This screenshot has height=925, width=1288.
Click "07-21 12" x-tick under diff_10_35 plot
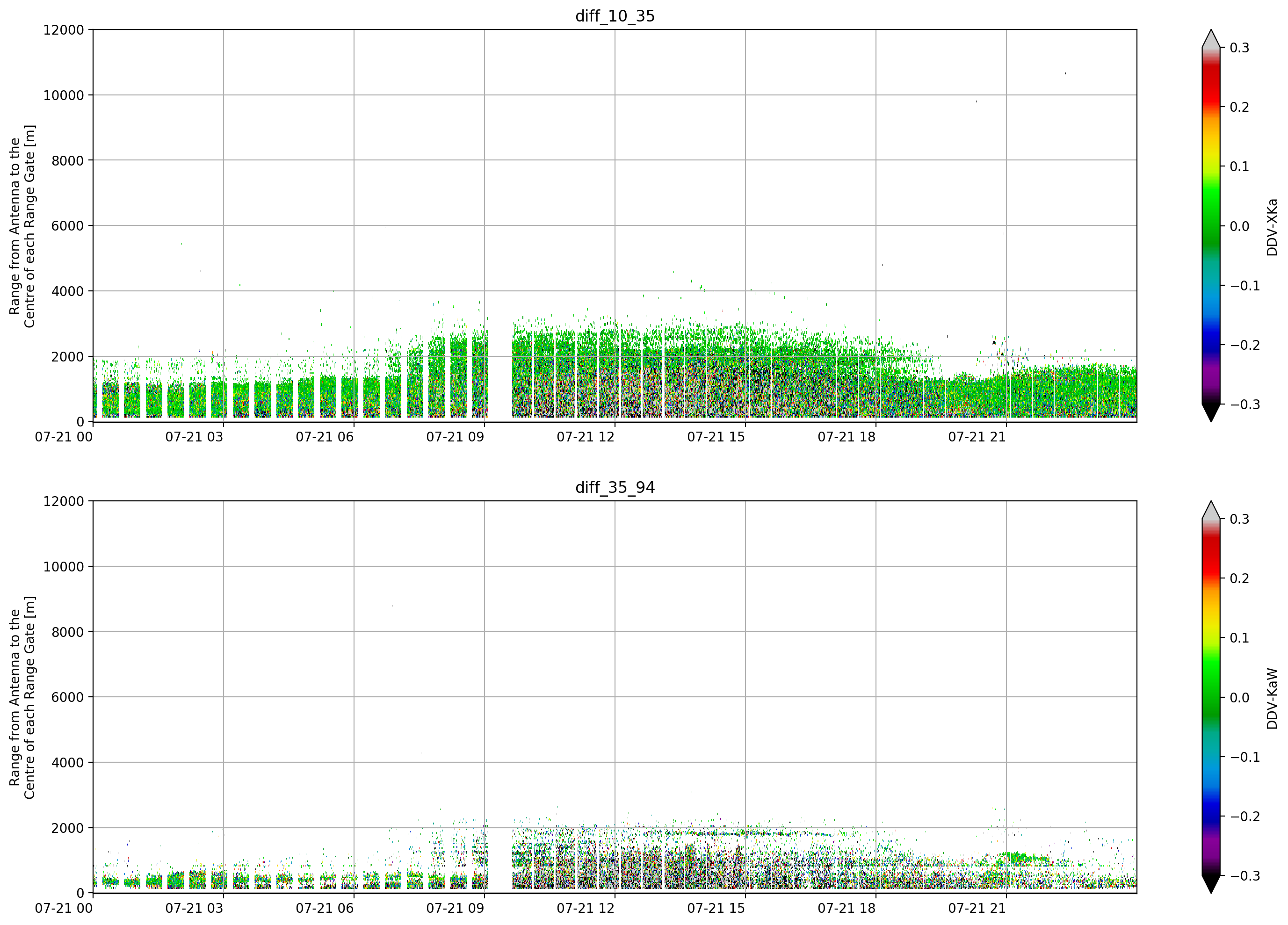click(x=586, y=437)
